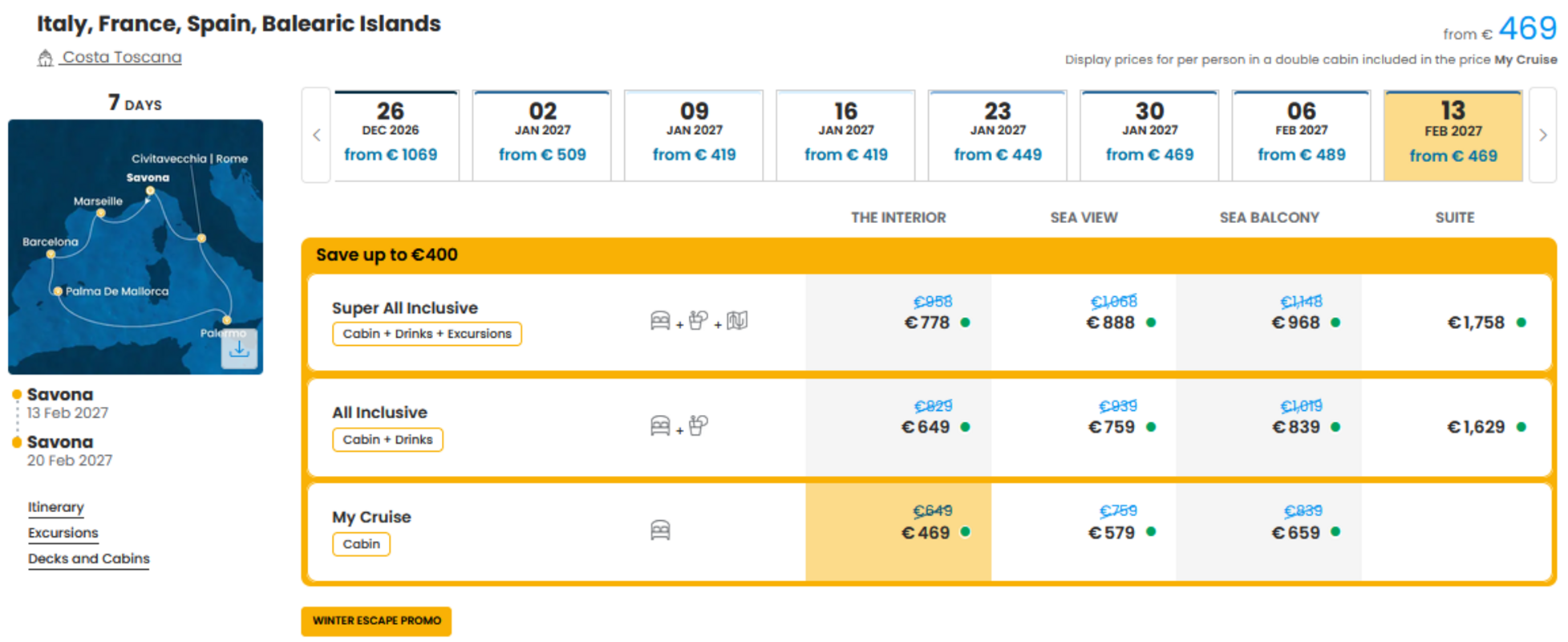This screenshot has height=642, width=1568.
Task: Click the ship icon beside Costa Toscana
Action: pos(46,58)
